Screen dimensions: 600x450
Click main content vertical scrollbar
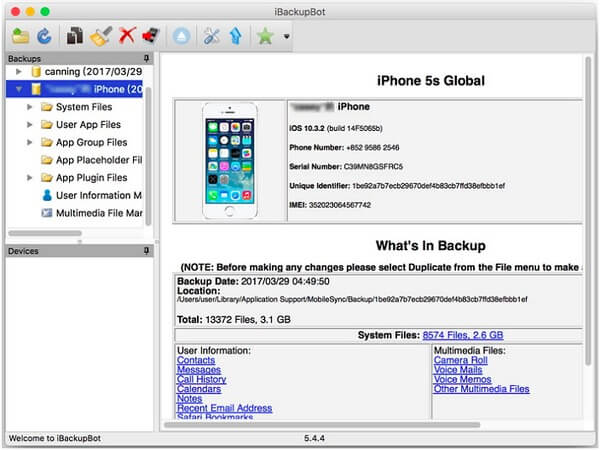coord(588,211)
